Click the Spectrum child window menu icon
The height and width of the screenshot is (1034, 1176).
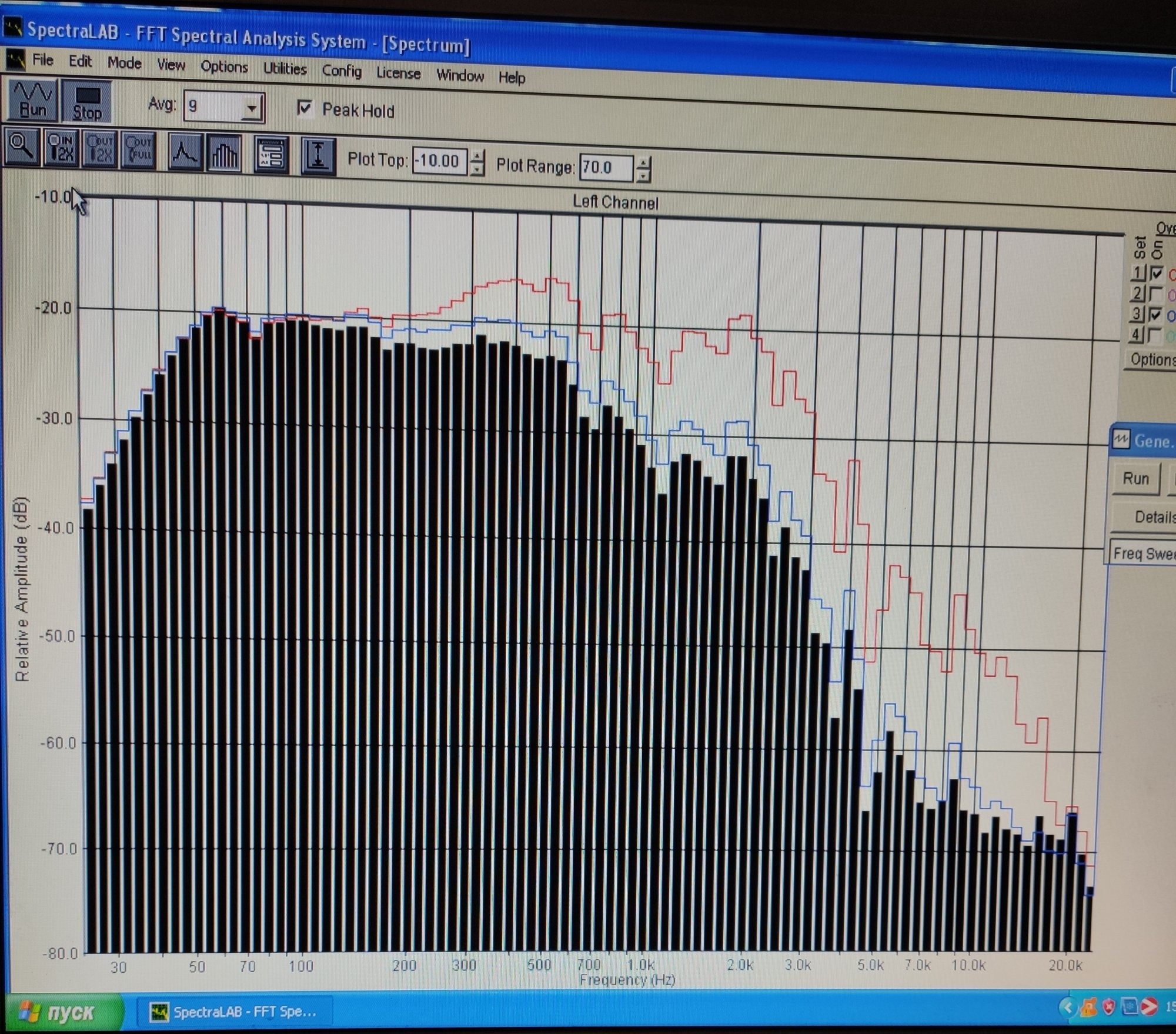[15, 59]
